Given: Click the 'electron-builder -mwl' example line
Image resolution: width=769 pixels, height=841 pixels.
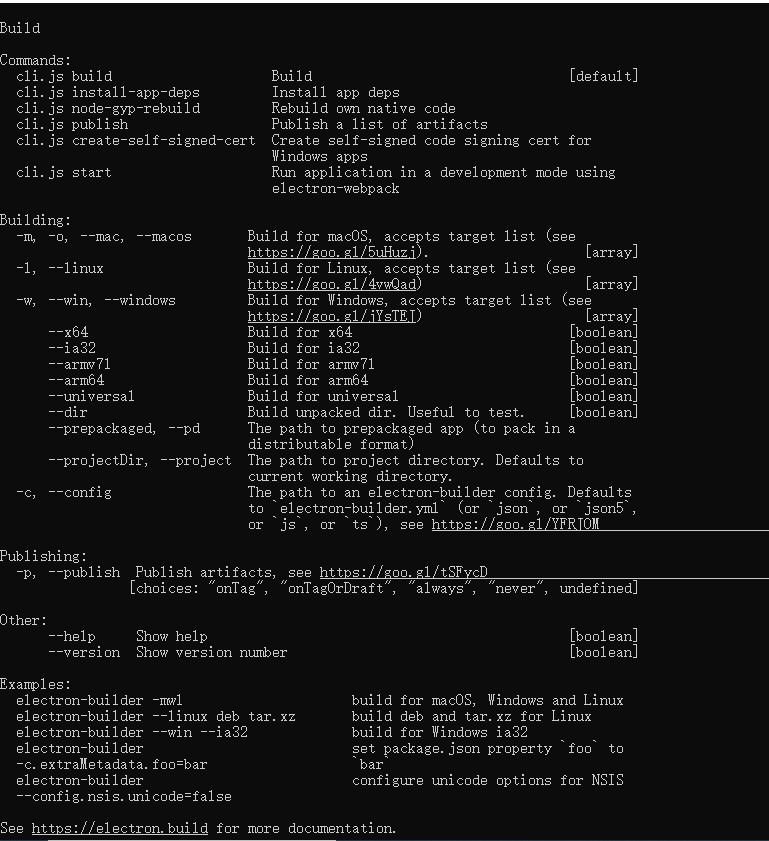Looking at the screenshot, I should point(99,700).
